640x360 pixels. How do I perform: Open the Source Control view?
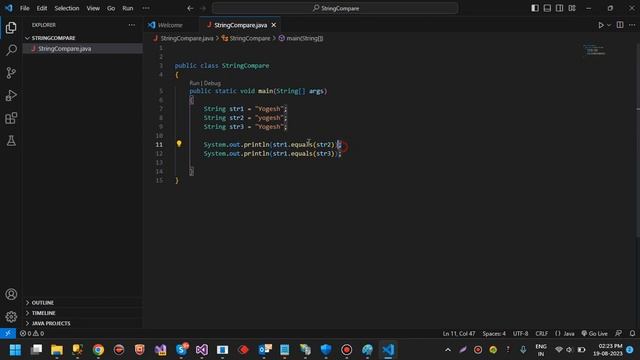point(11,73)
